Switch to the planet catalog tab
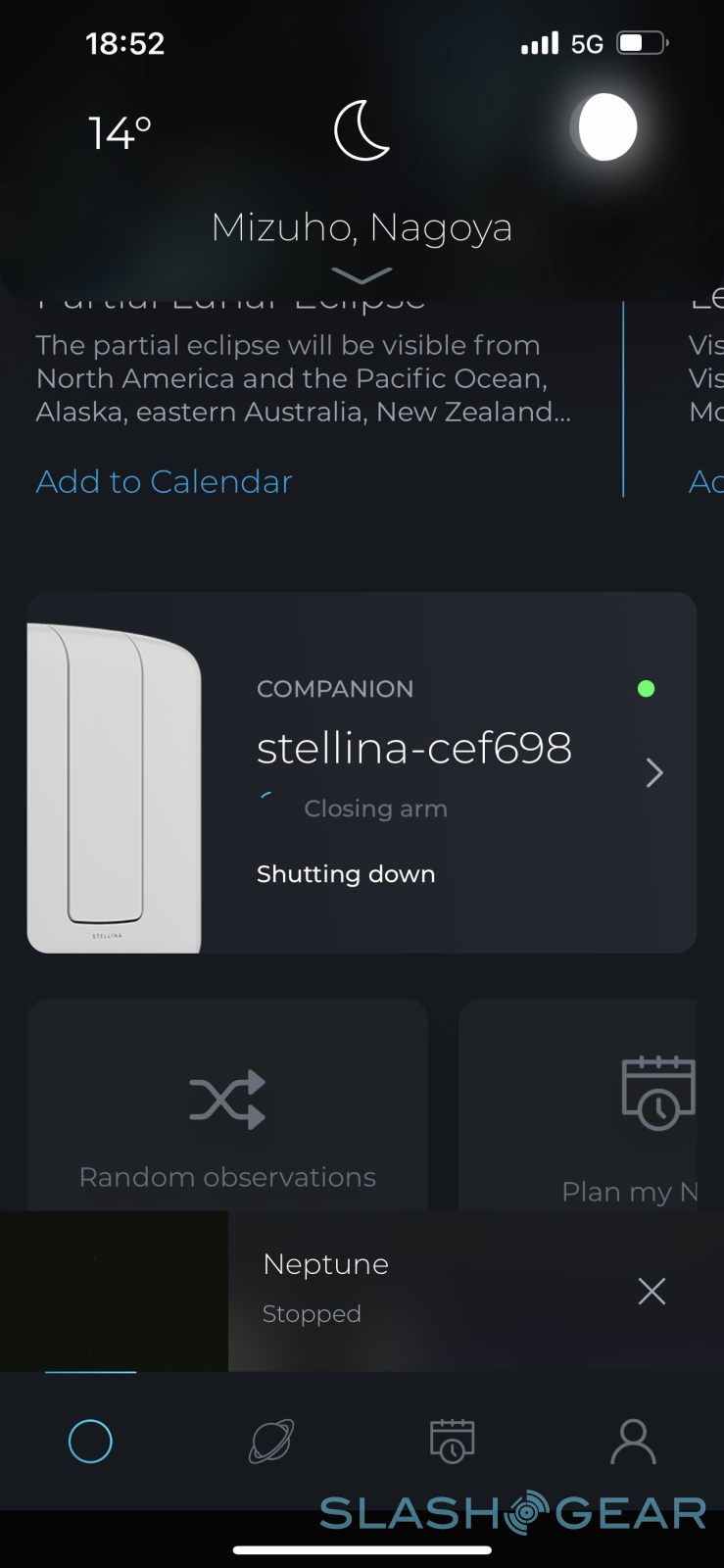This screenshot has height=1568, width=724. pyautogui.click(x=271, y=1442)
